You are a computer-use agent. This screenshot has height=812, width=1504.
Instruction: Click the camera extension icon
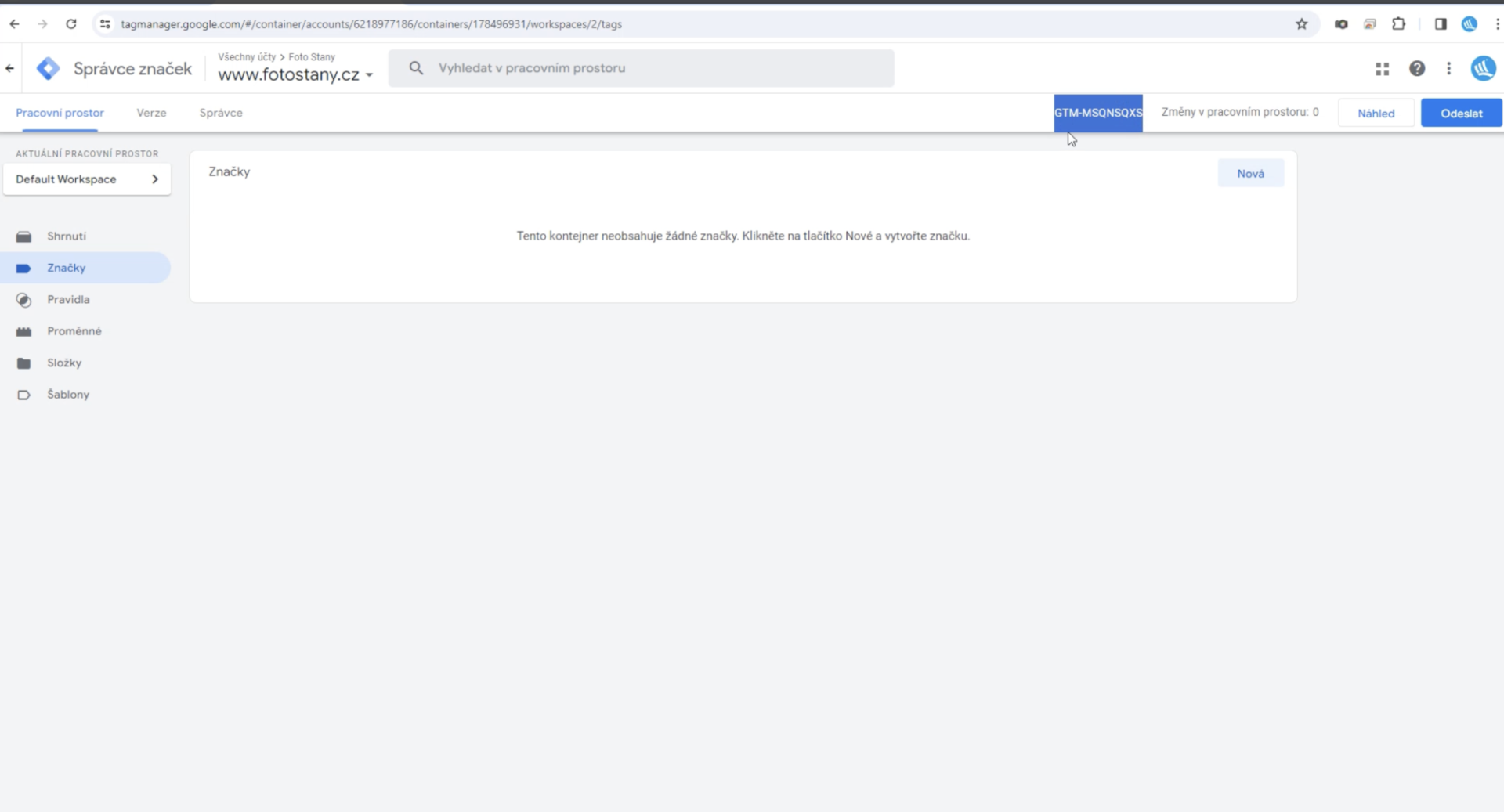pyautogui.click(x=1341, y=24)
